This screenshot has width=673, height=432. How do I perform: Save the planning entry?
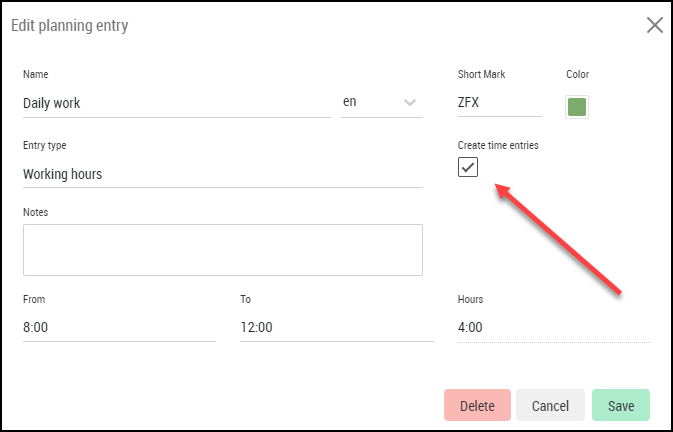tap(621, 405)
